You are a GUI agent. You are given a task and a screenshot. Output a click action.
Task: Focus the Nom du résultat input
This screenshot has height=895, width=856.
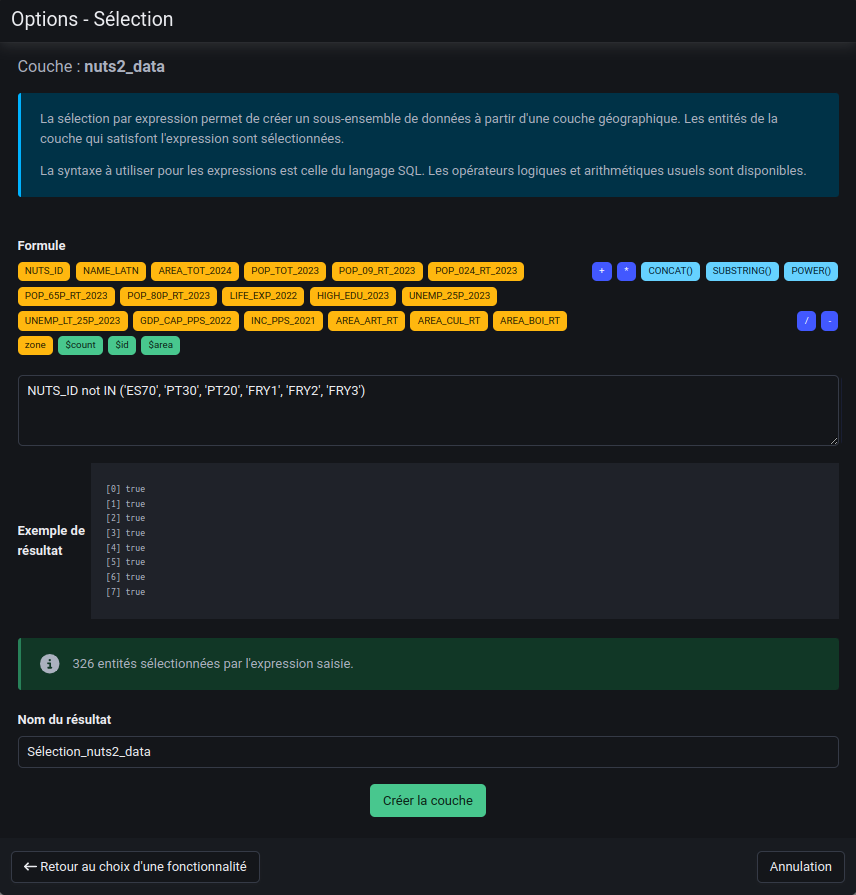428,752
